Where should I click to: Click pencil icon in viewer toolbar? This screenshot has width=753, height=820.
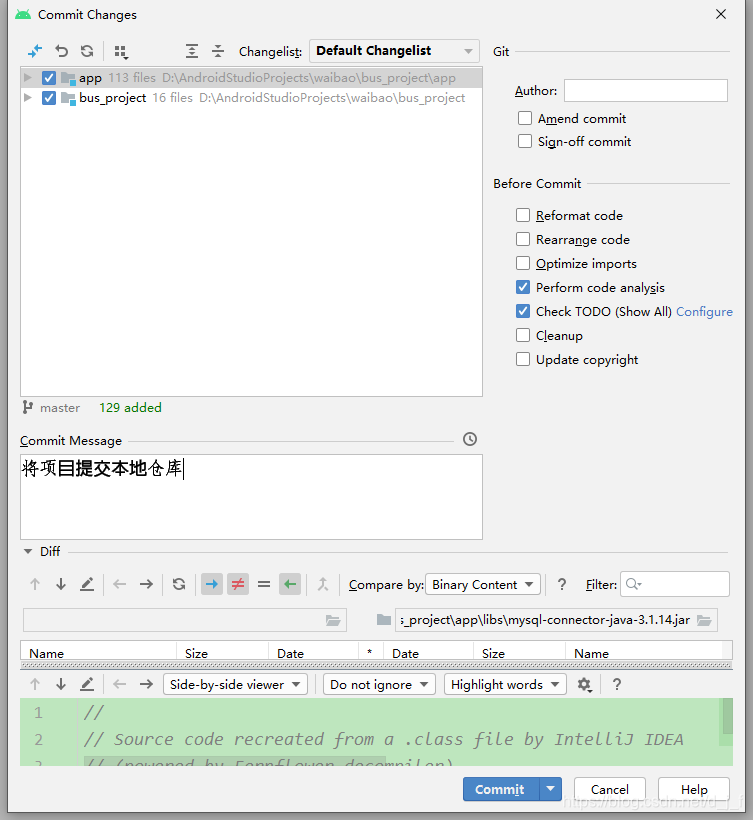click(x=87, y=684)
